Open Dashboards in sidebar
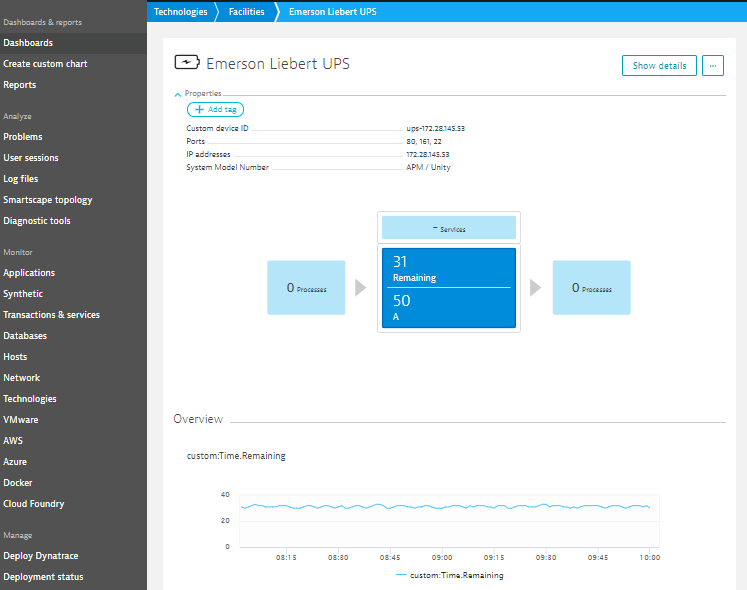The height and width of the screenshot is (590, 747). [x=28, y=43]
